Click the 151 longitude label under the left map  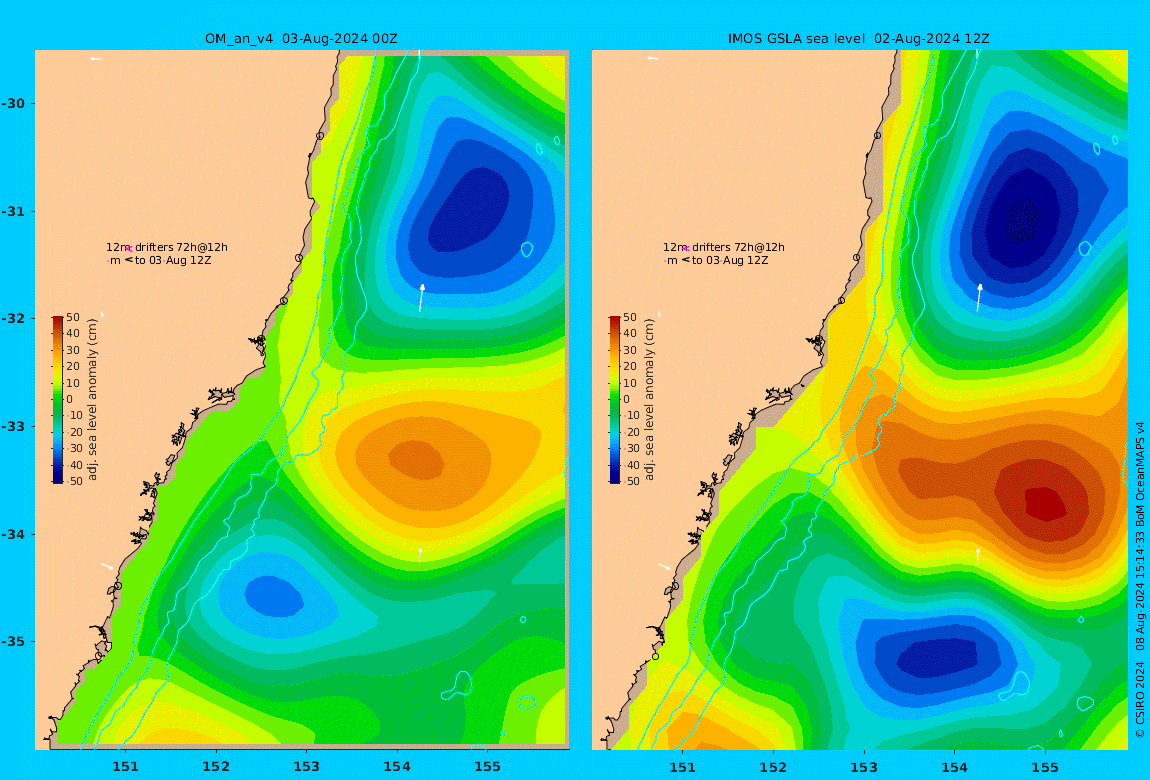point(125,767)
